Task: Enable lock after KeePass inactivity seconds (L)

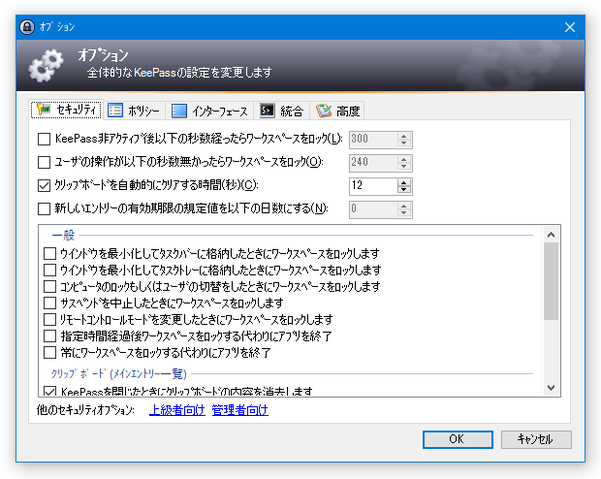Action: point(44,139)
